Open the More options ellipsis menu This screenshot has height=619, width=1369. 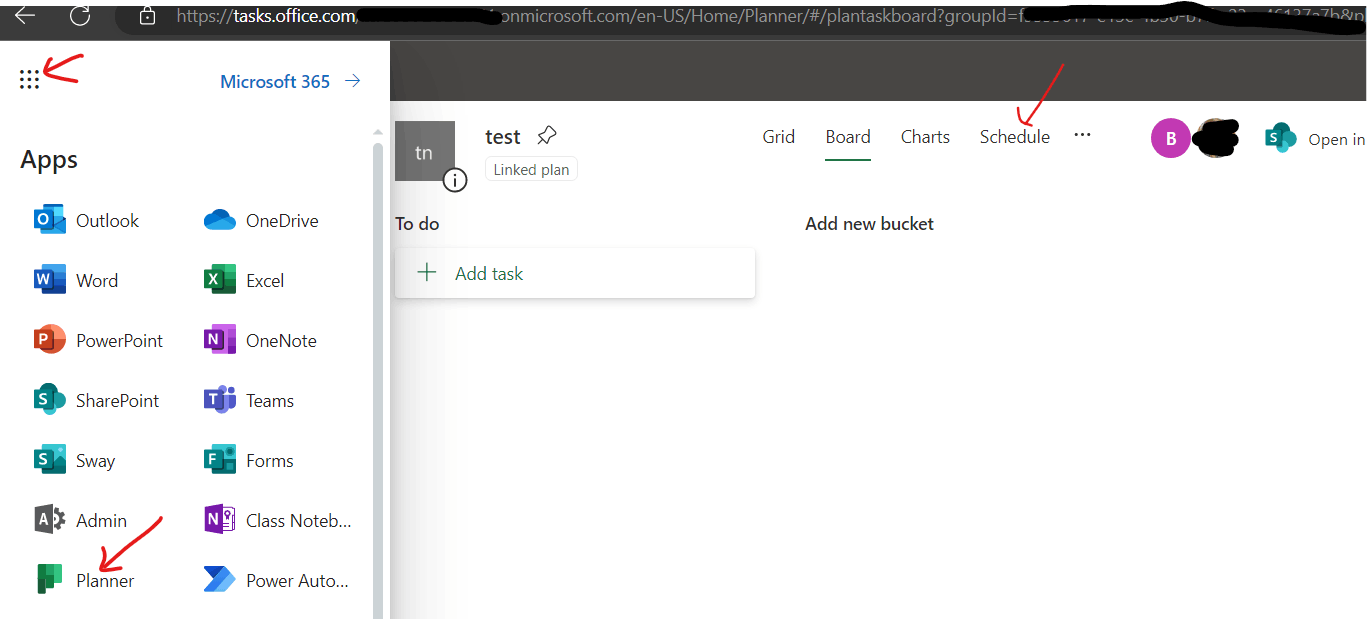click(x=1082, y=137)
